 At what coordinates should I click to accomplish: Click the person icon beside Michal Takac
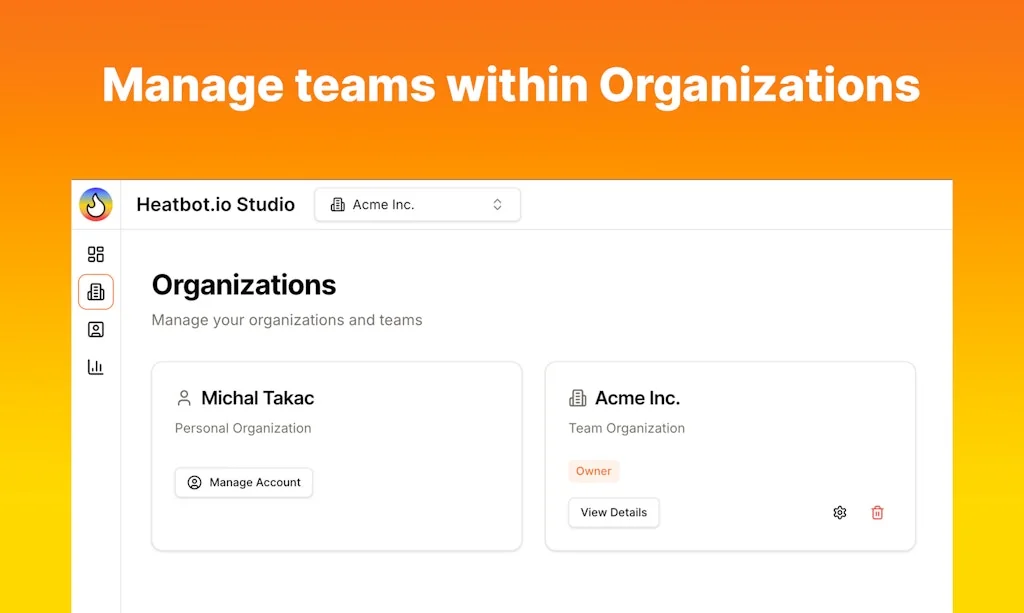184,398
